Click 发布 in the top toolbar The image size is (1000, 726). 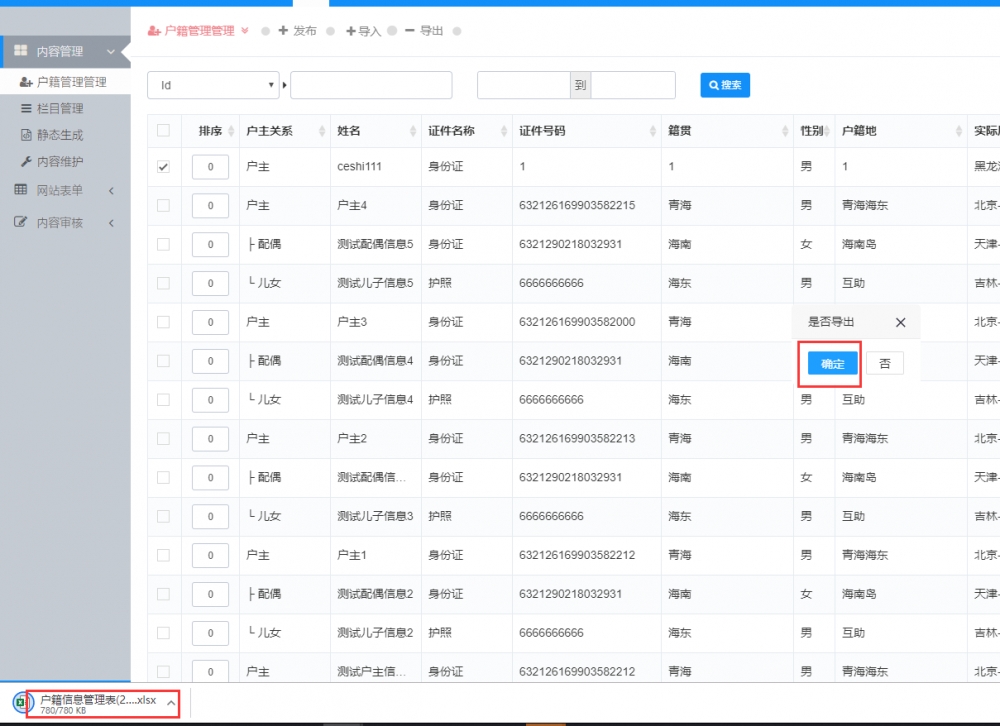point(297,31)
